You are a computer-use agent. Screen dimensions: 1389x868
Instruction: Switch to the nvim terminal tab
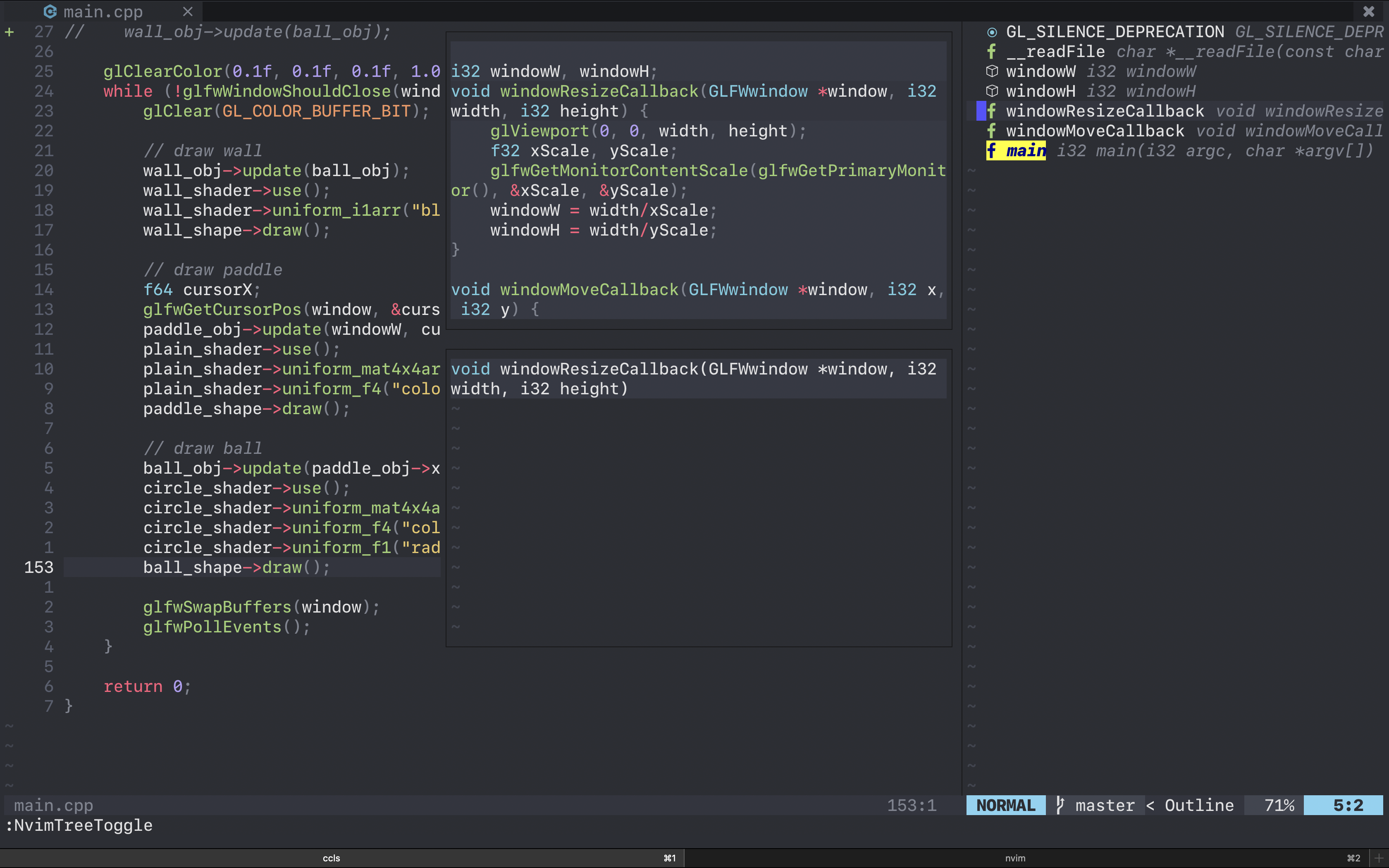pos(1015,858)
